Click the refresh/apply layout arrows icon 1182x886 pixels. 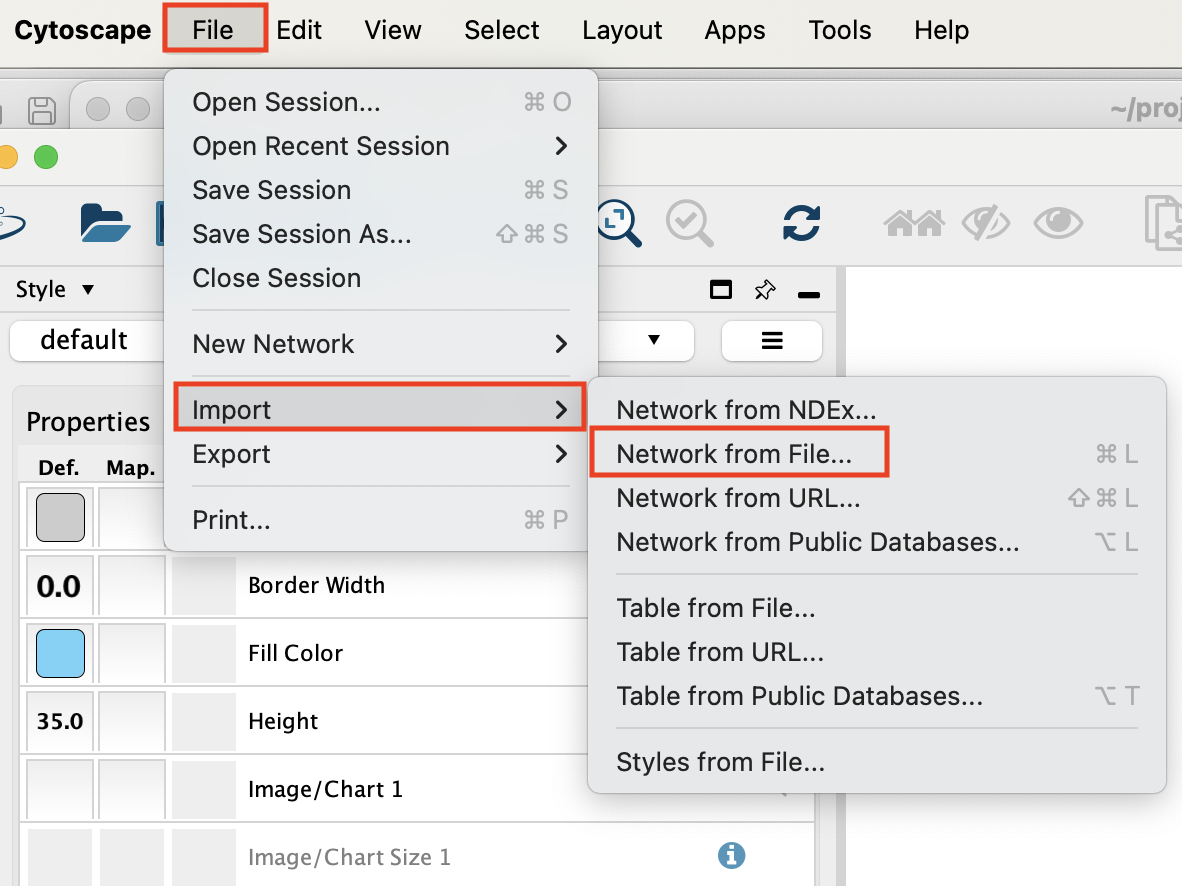point(802,222)
